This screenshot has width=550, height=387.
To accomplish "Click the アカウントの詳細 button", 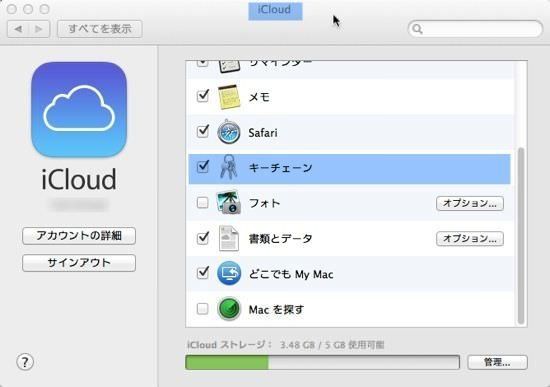I will point(79,235).
